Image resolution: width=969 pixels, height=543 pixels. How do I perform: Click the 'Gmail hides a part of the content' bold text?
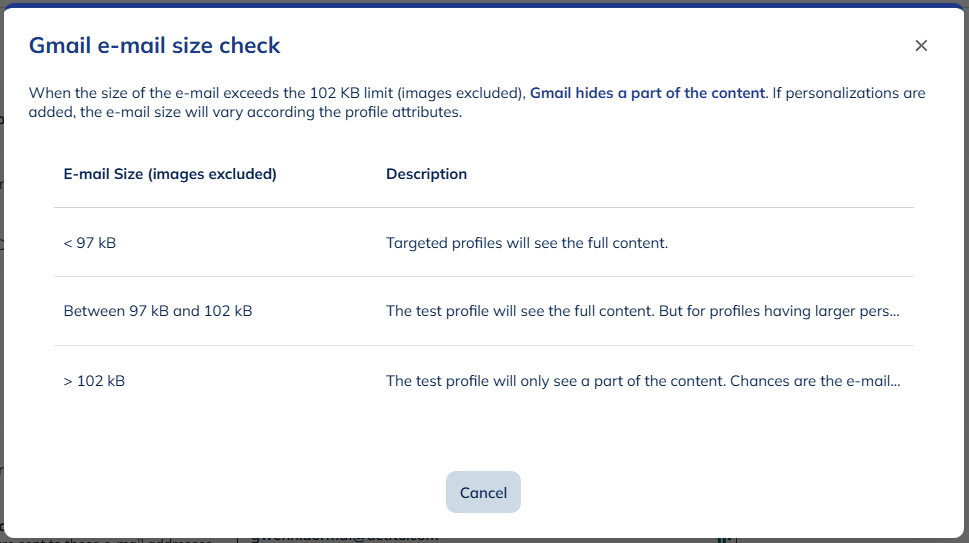[x=647, y=93]
